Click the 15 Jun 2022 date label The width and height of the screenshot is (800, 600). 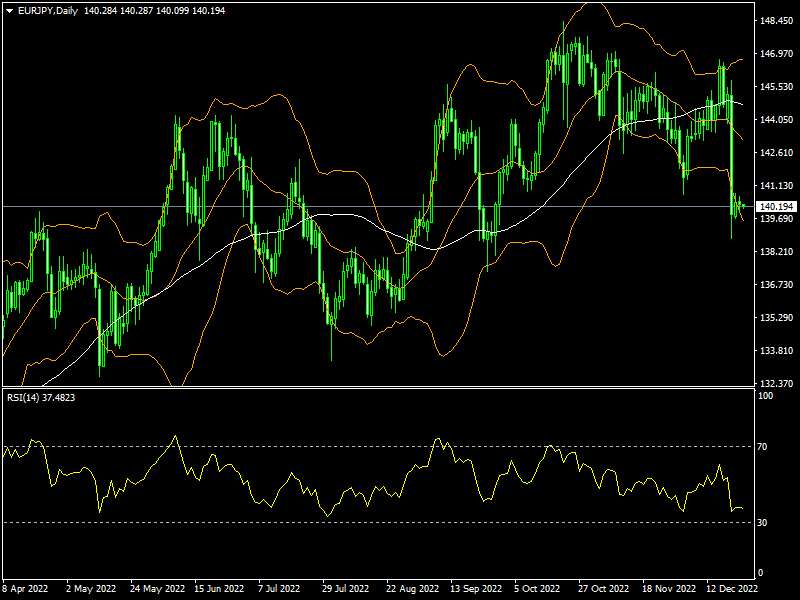(219, 588)
